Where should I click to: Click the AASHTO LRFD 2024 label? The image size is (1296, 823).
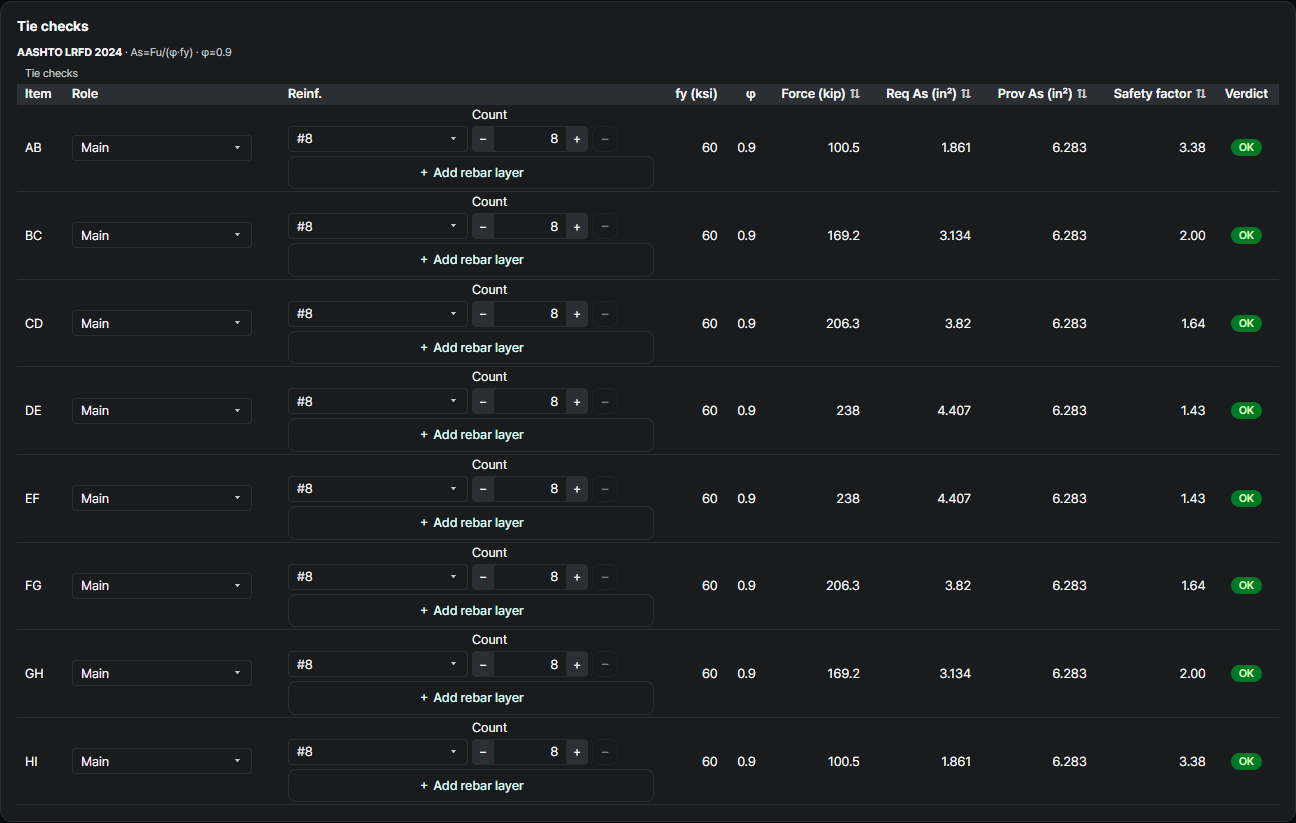point(69,52)
